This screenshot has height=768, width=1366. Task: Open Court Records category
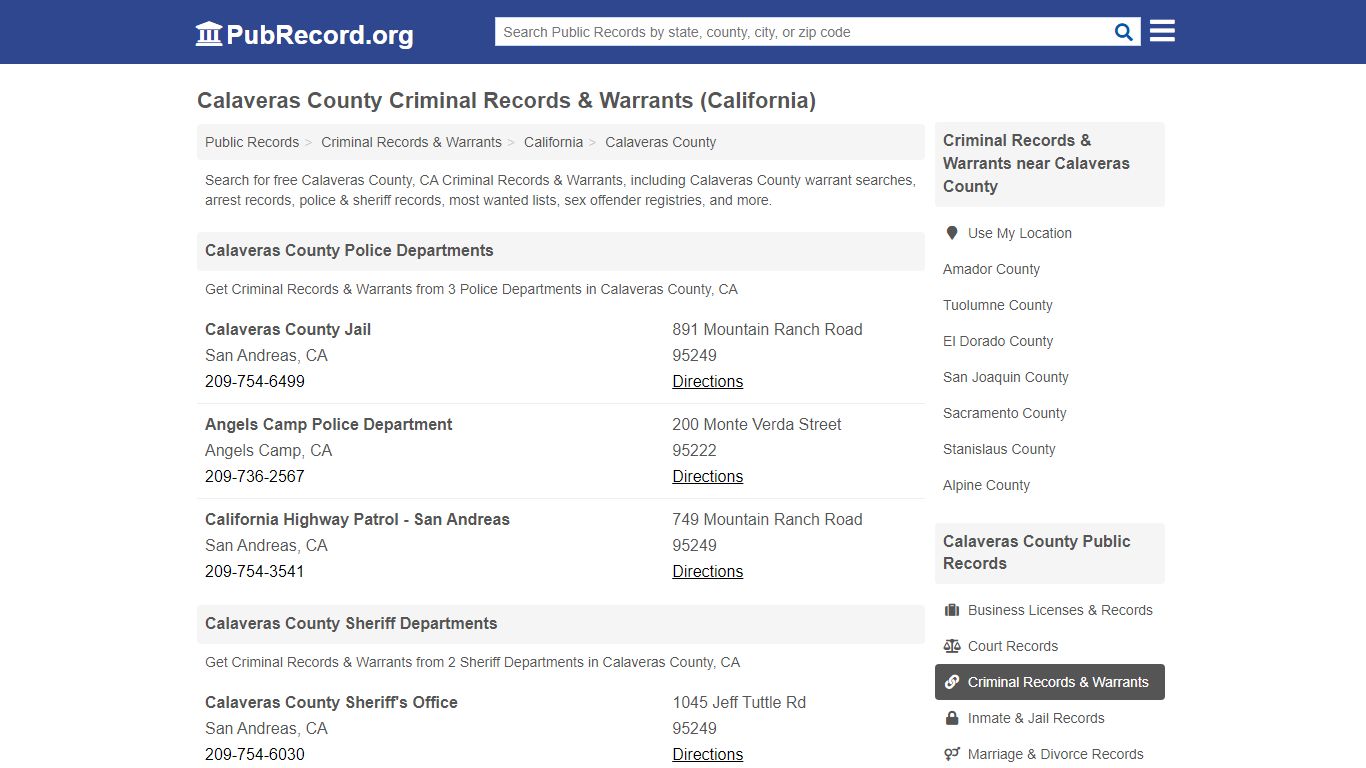click(1013, 646)
